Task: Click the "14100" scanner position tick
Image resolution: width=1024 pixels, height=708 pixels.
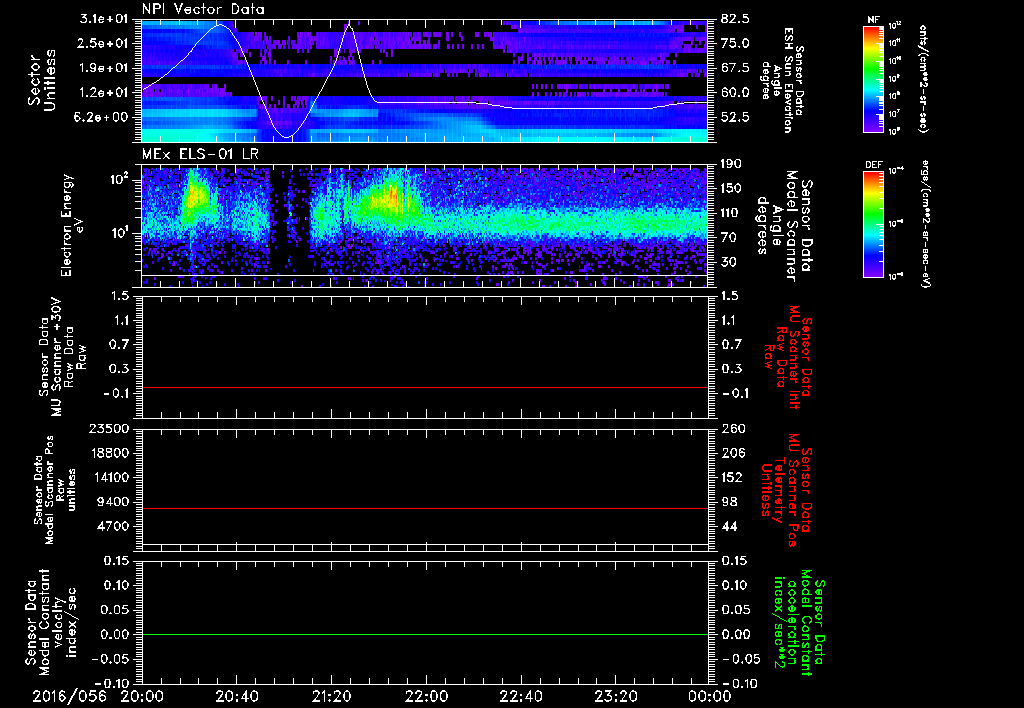Action: 110,477
